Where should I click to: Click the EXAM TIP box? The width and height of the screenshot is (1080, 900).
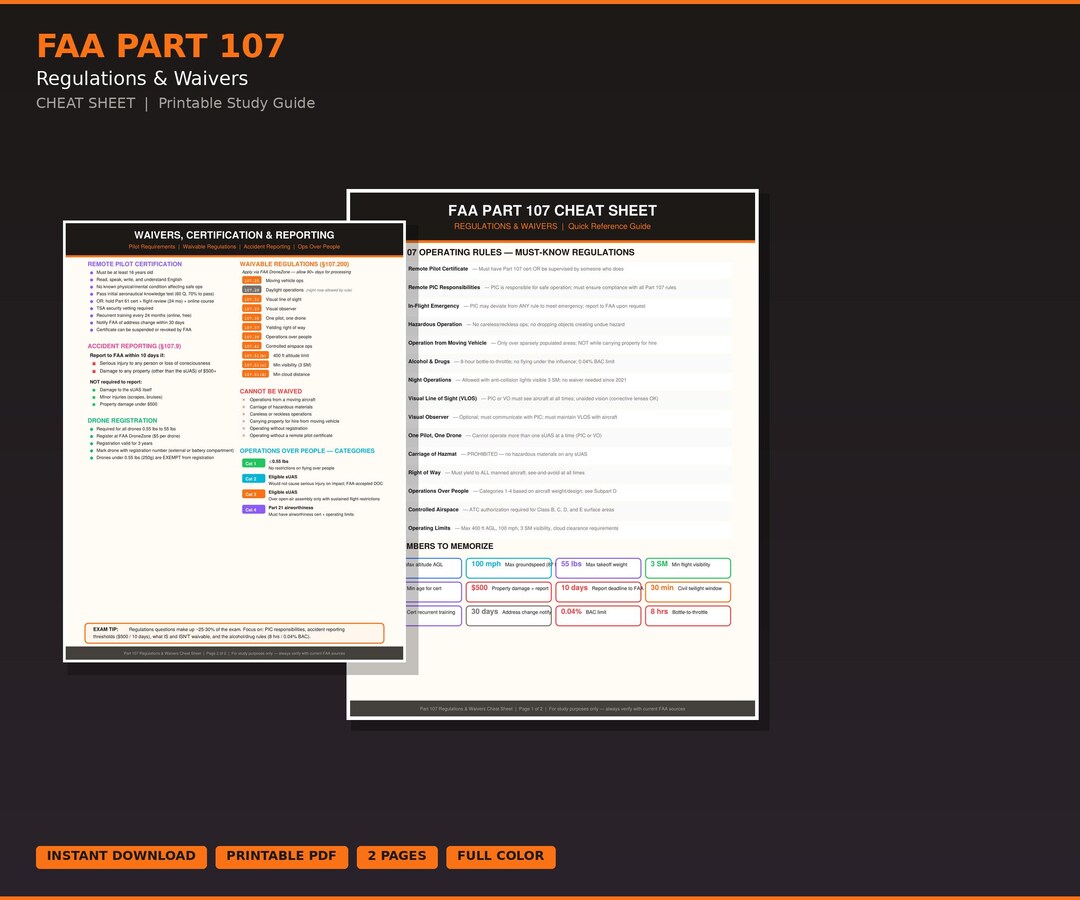point(234,633)
